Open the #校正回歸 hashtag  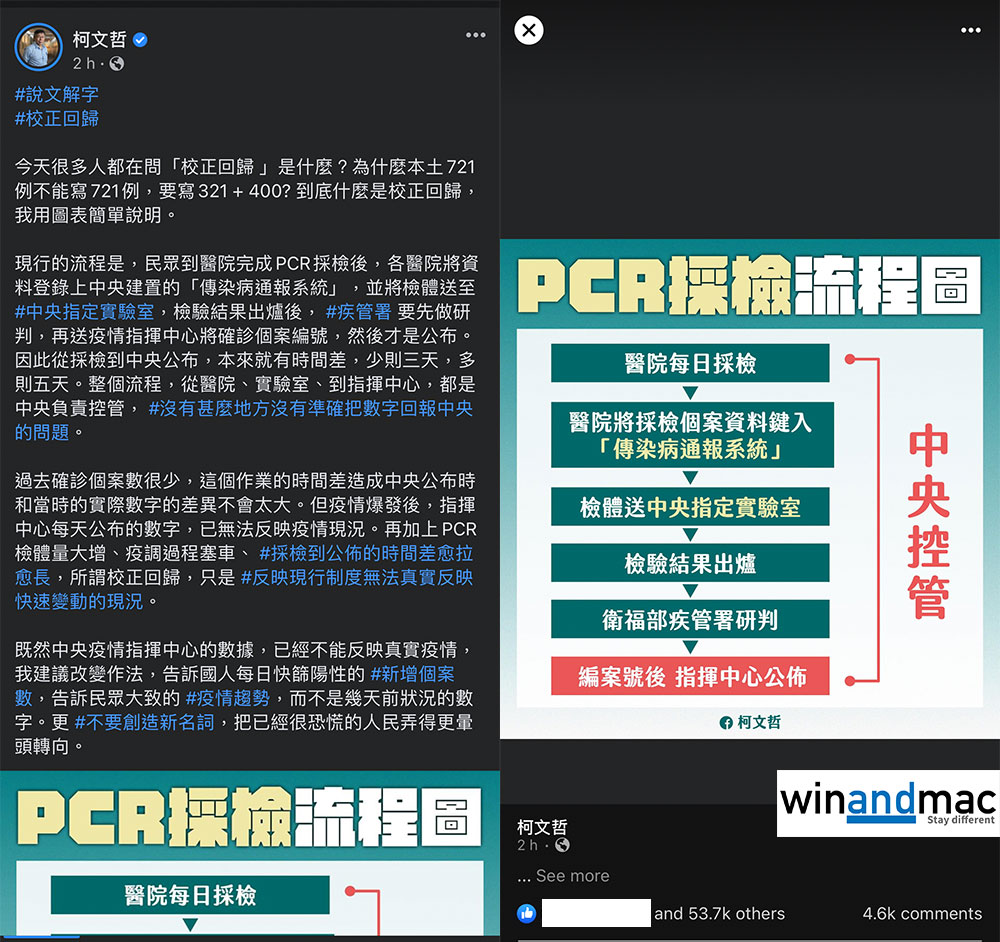click(57, 118)
